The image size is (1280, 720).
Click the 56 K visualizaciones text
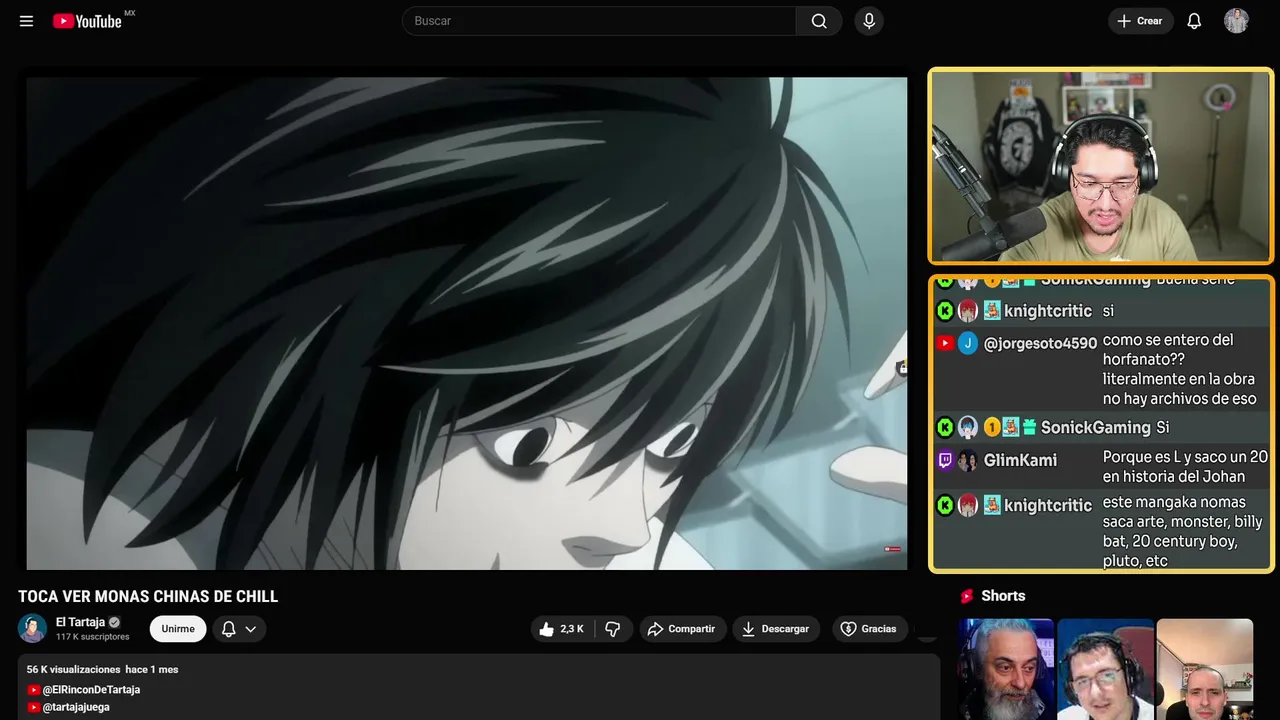pyautogui.click(x=73, y=669)
